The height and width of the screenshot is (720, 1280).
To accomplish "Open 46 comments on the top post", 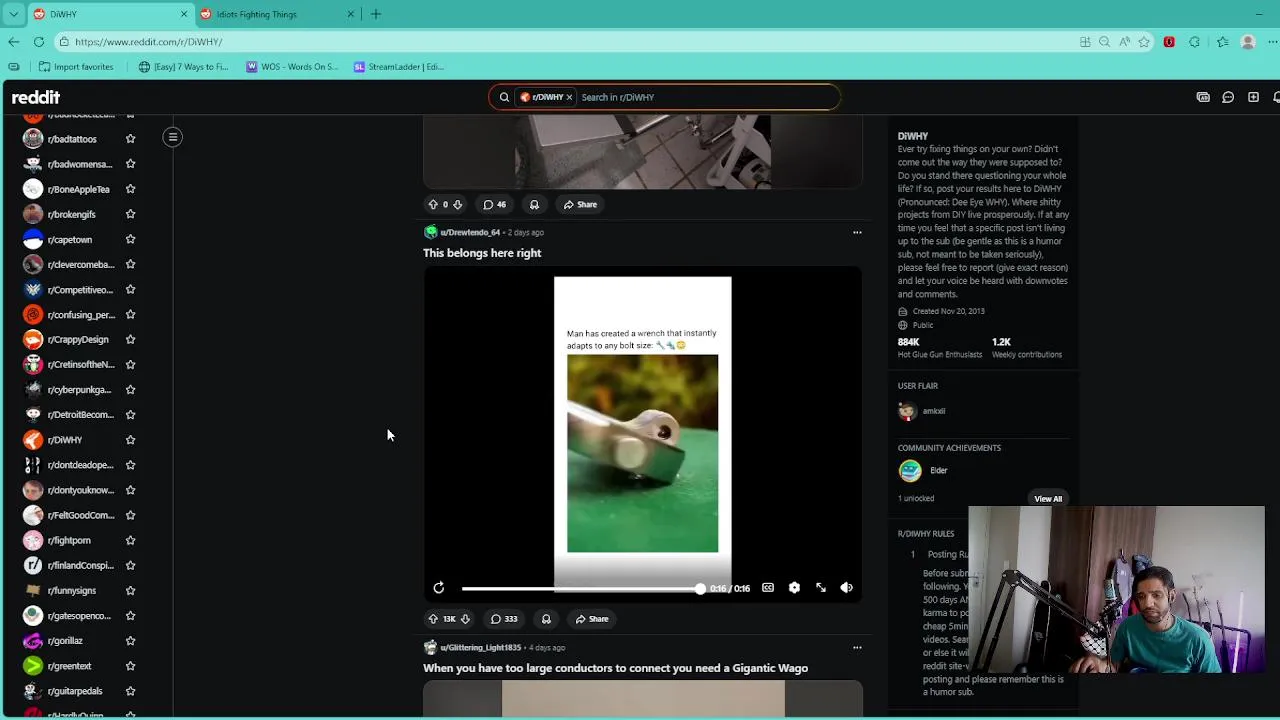I will click(494, 205).
